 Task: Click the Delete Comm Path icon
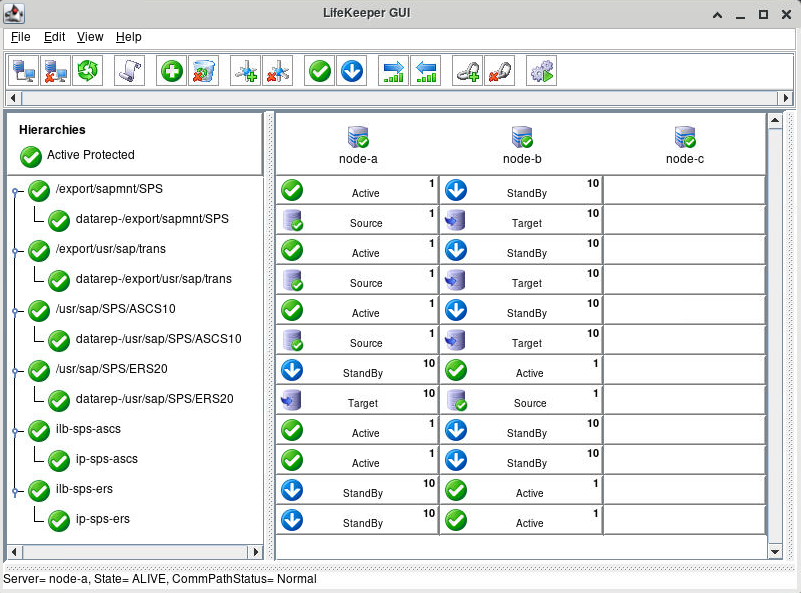pyautogui.click(x=277, y=71)
